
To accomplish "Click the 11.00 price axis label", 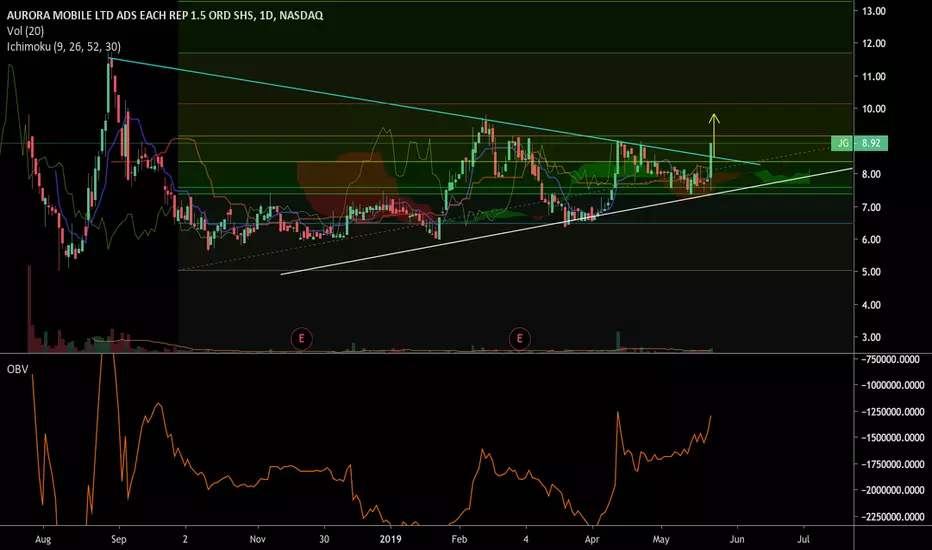I will [873, 76].
